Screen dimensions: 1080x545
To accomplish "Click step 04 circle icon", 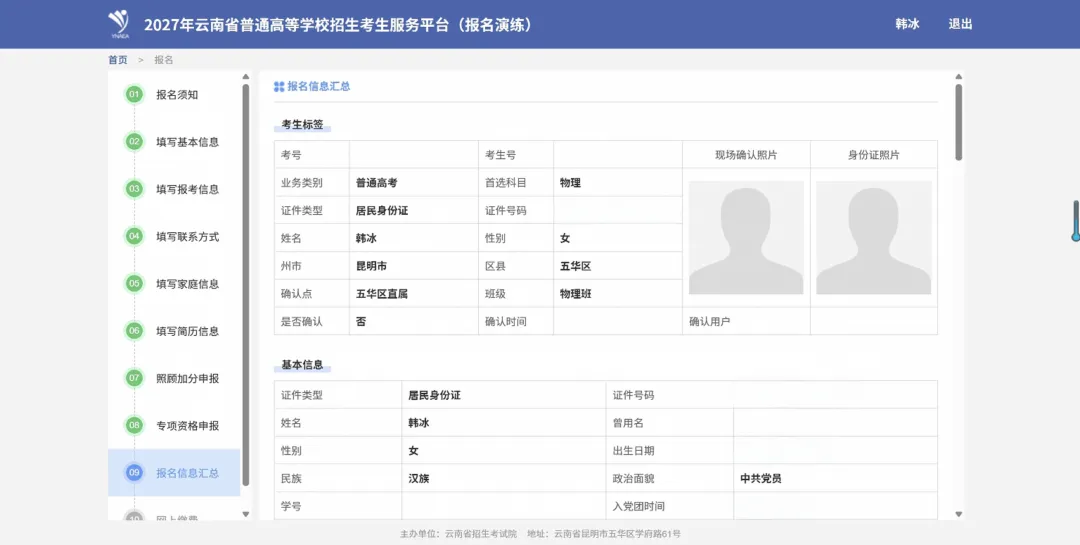I will tap(134, 236).
